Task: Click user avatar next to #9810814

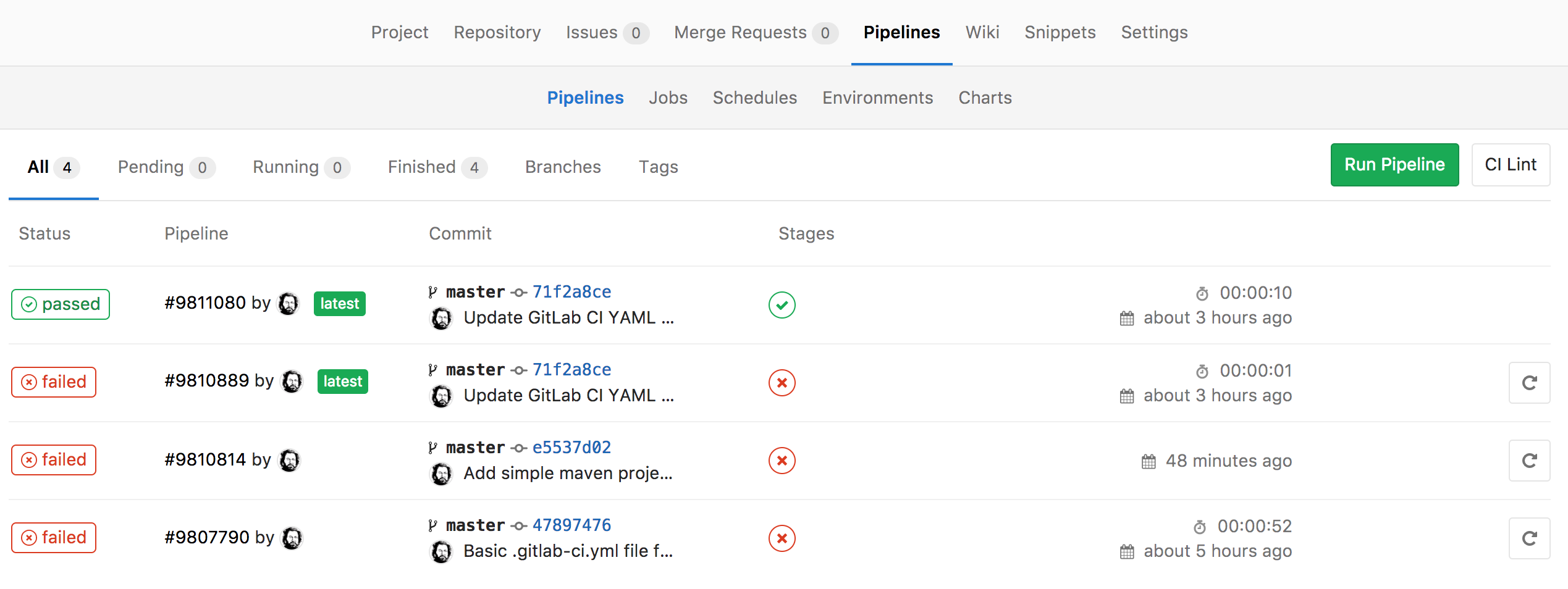Action: click(290, 460)
